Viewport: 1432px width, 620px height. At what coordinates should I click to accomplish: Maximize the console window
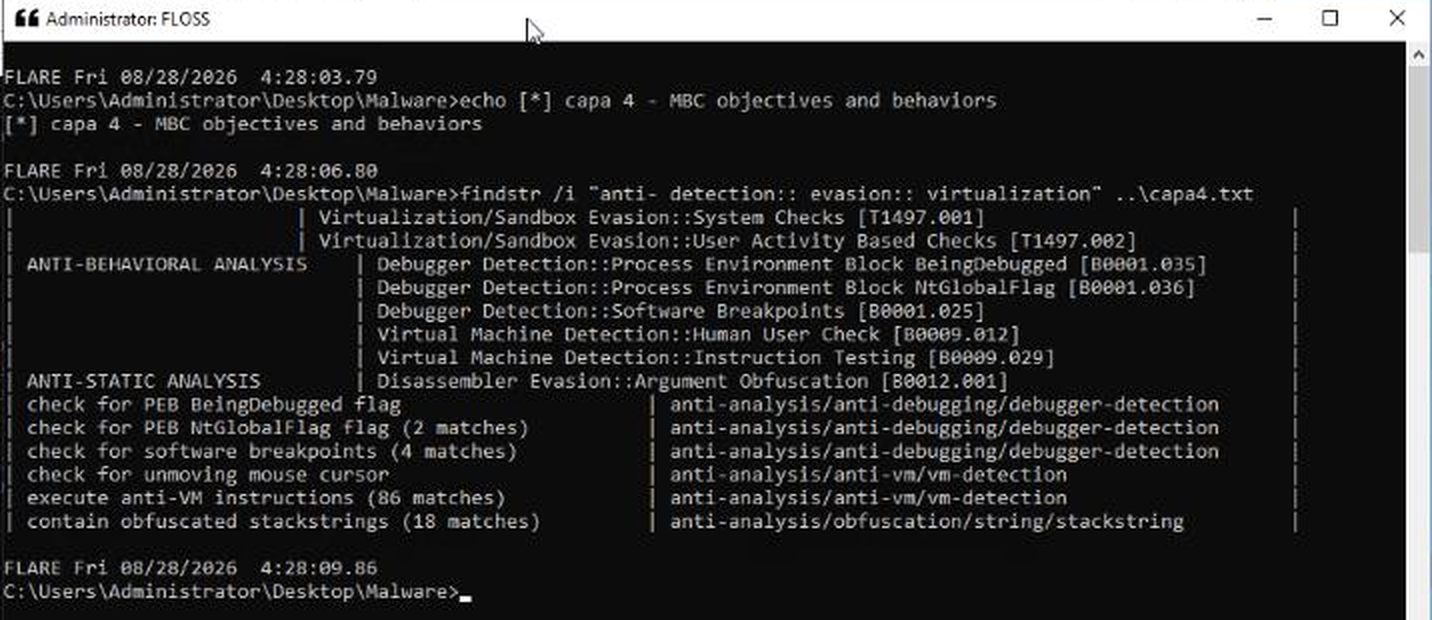1330,18
